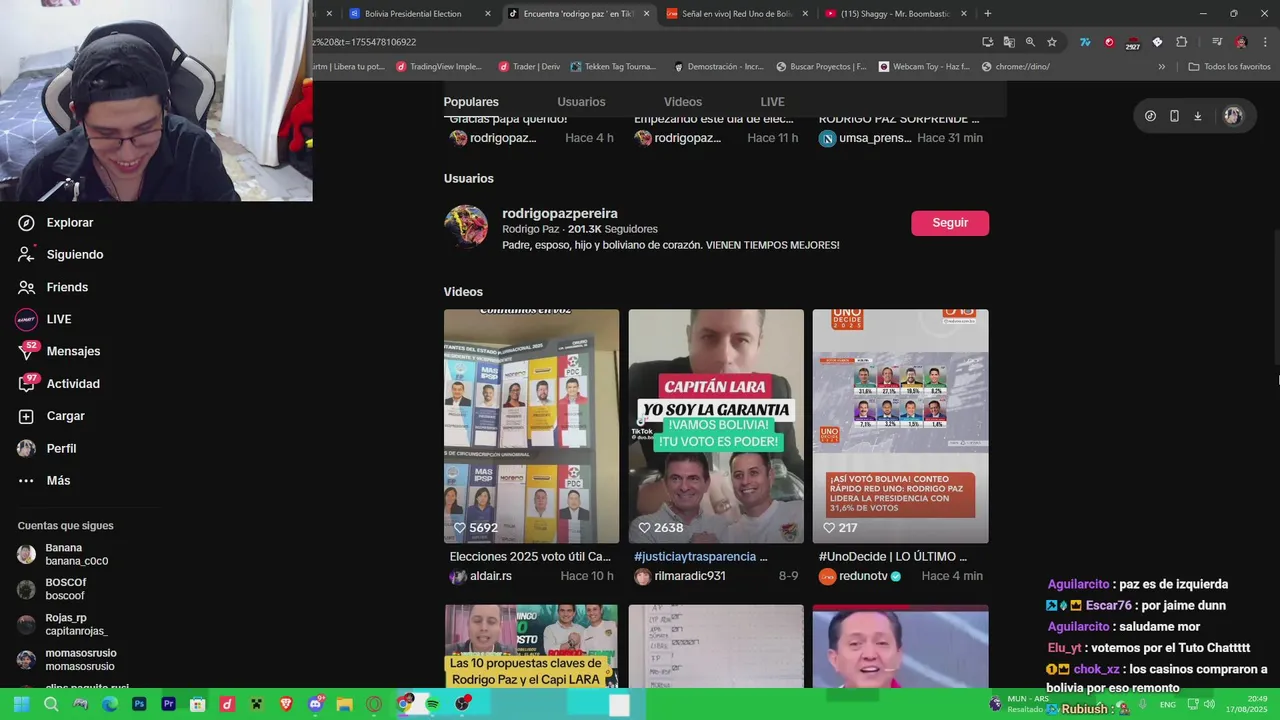
Task: Open Mensajes inbox with 52 badge
Action: coord(59,351)
